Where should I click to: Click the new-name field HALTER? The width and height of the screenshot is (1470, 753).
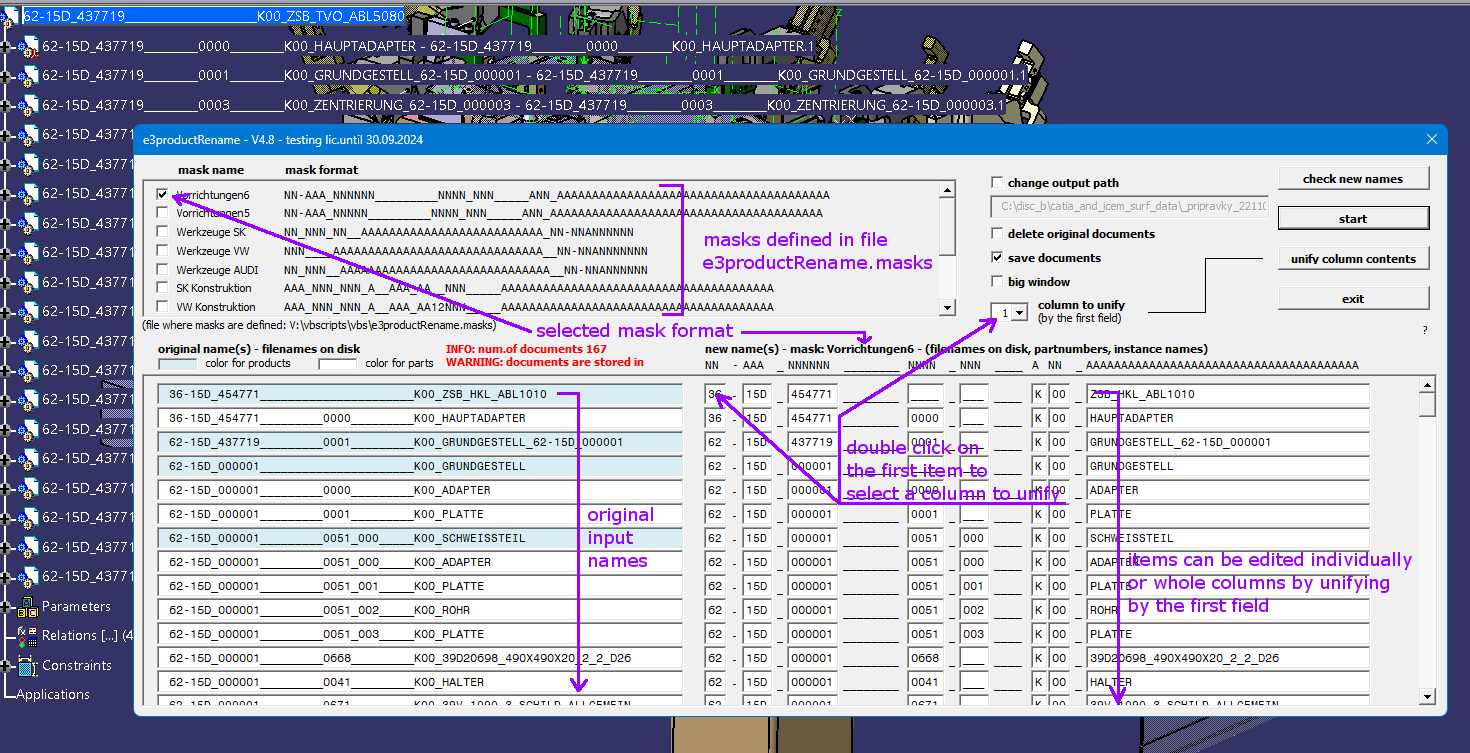tap(1227, 682)
